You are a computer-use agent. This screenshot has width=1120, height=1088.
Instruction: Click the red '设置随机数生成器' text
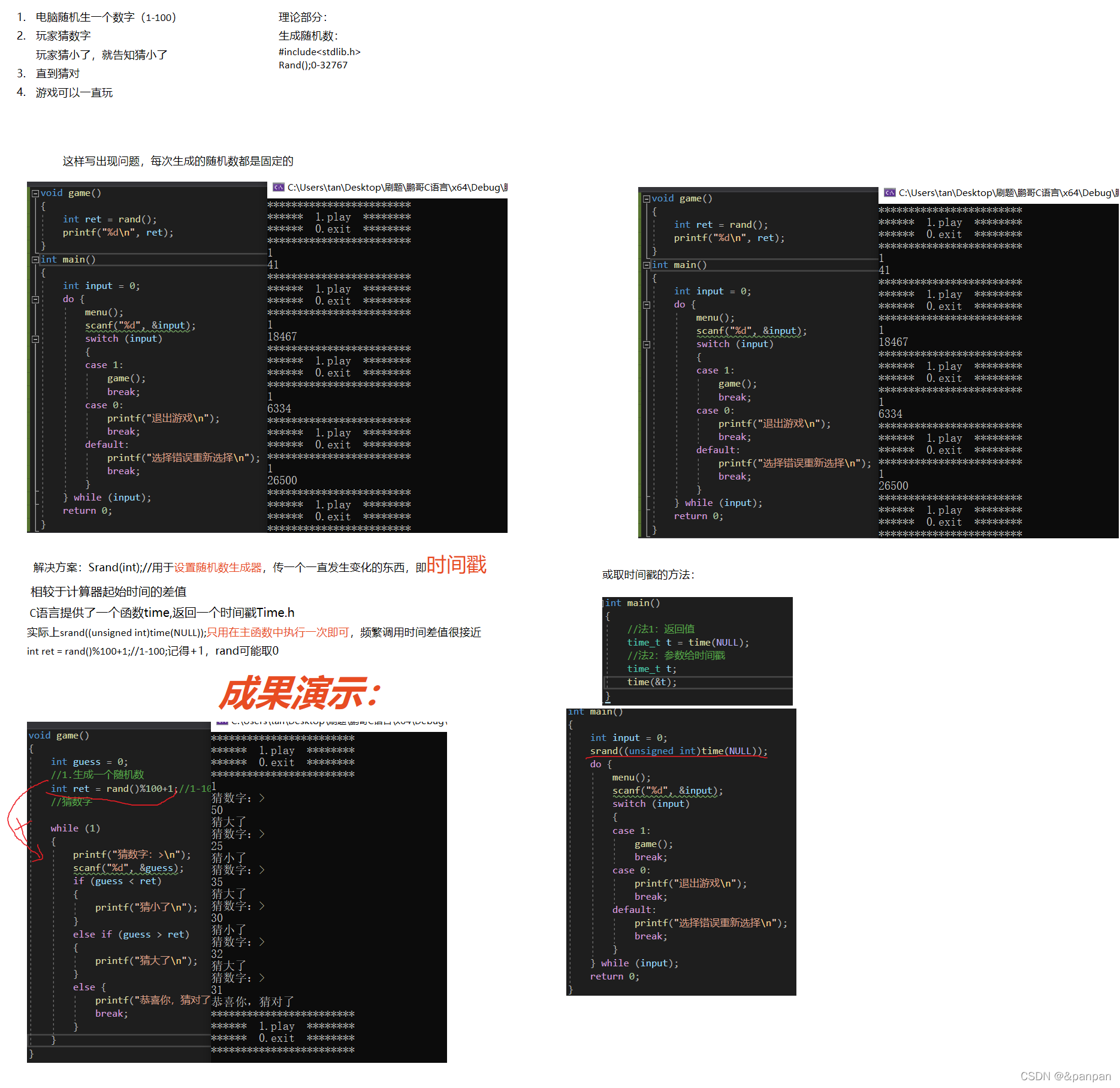[x=218, y=568]
